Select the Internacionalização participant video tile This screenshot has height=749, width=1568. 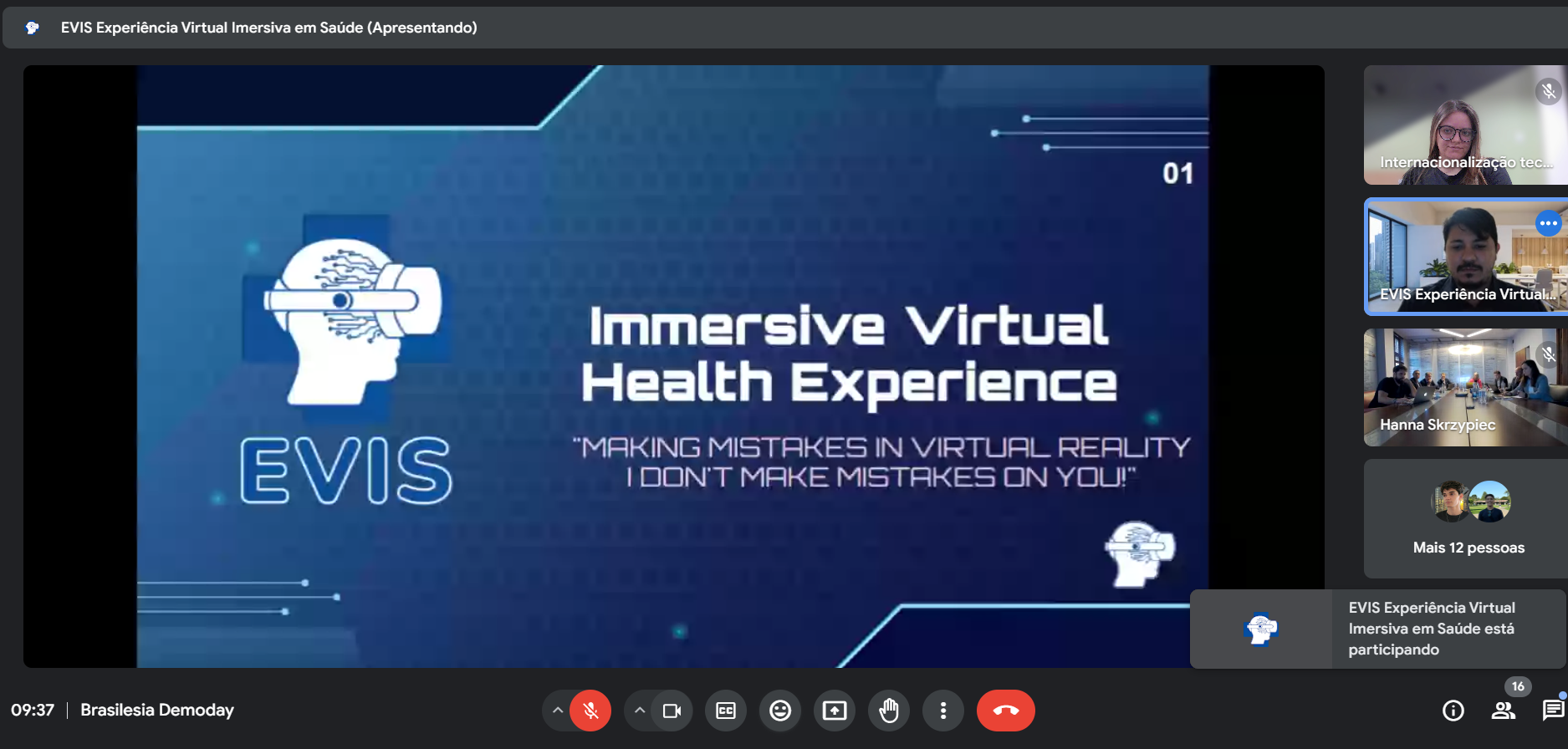click(1466, 125)
